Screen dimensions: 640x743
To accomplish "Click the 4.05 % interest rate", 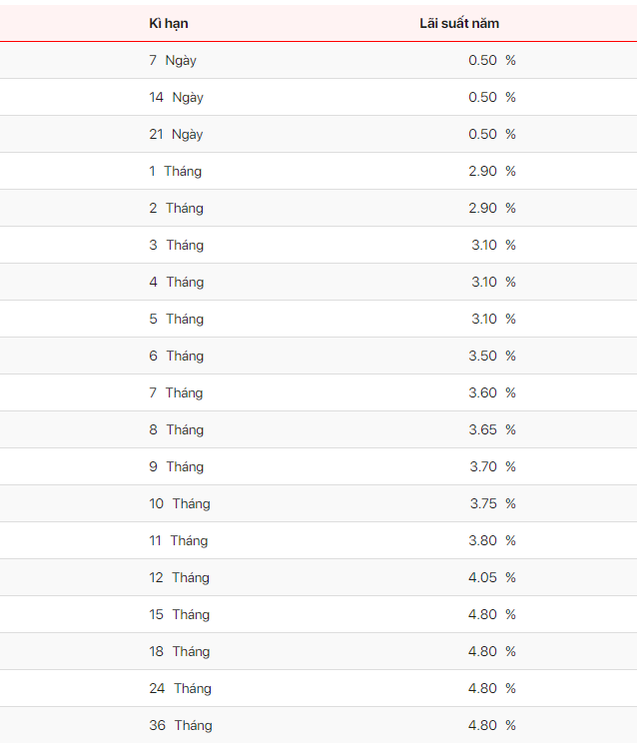I will click(x=492, y=578).
